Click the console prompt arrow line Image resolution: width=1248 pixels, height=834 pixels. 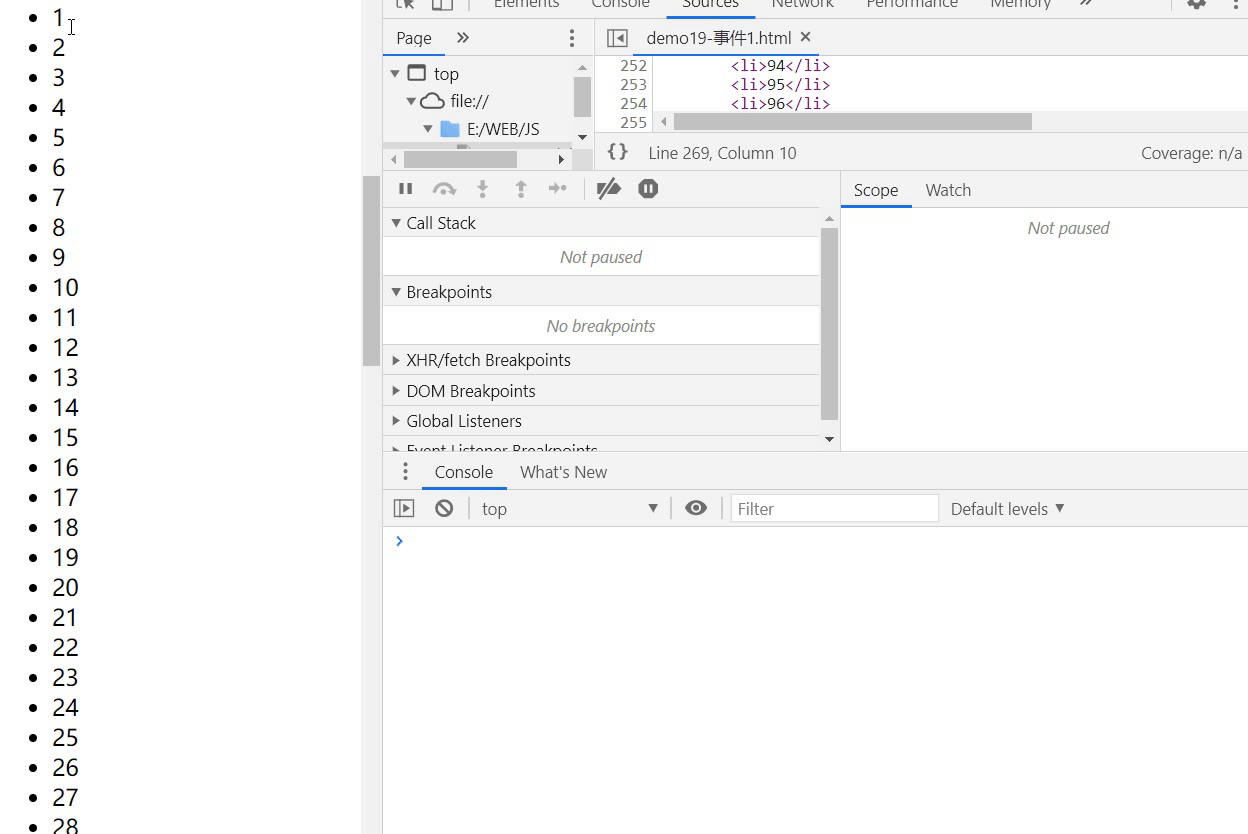[815, 541]
